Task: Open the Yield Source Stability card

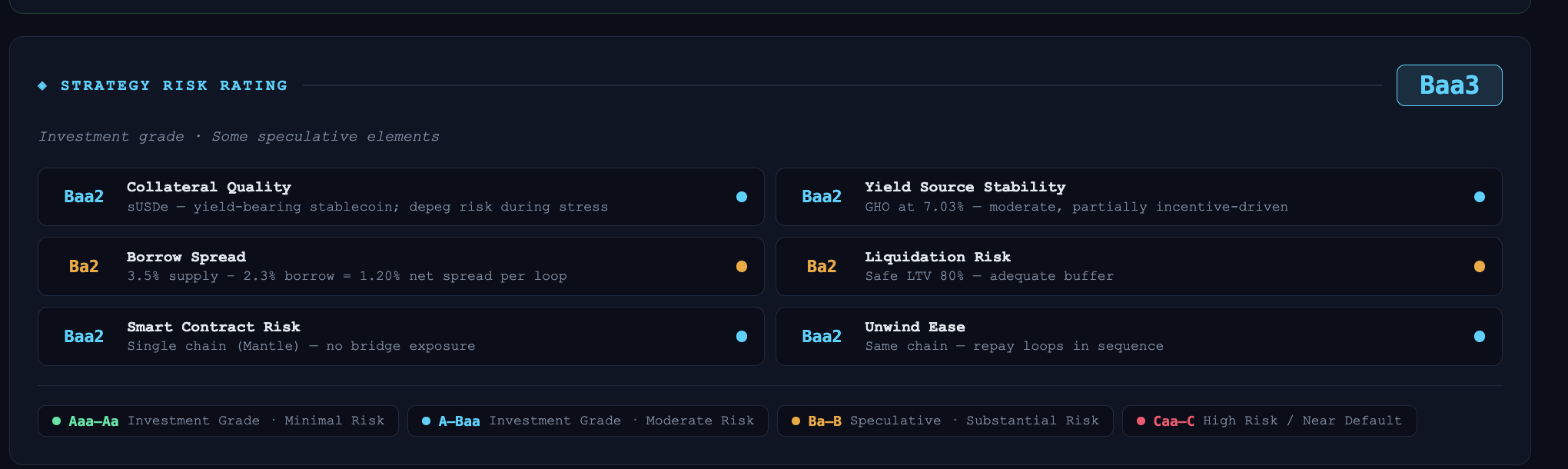Action: tap(1139, 197)
